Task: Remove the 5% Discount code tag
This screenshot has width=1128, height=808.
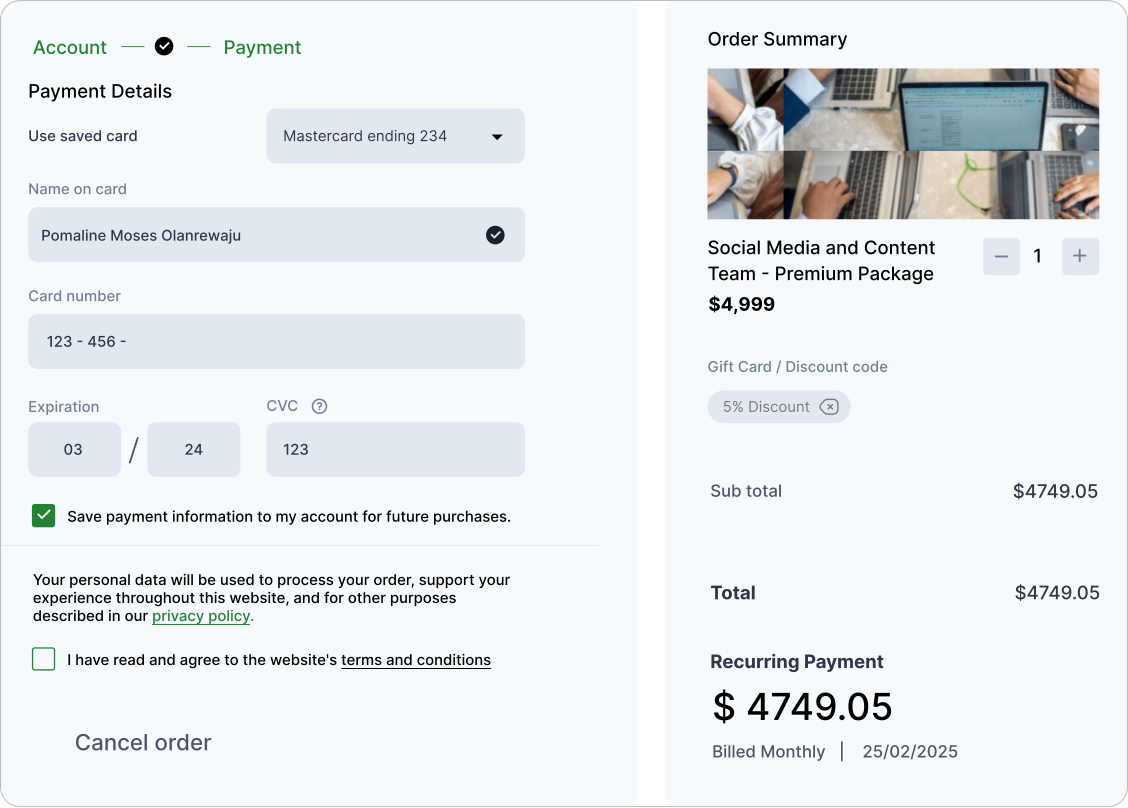Action: coord(829,407)
